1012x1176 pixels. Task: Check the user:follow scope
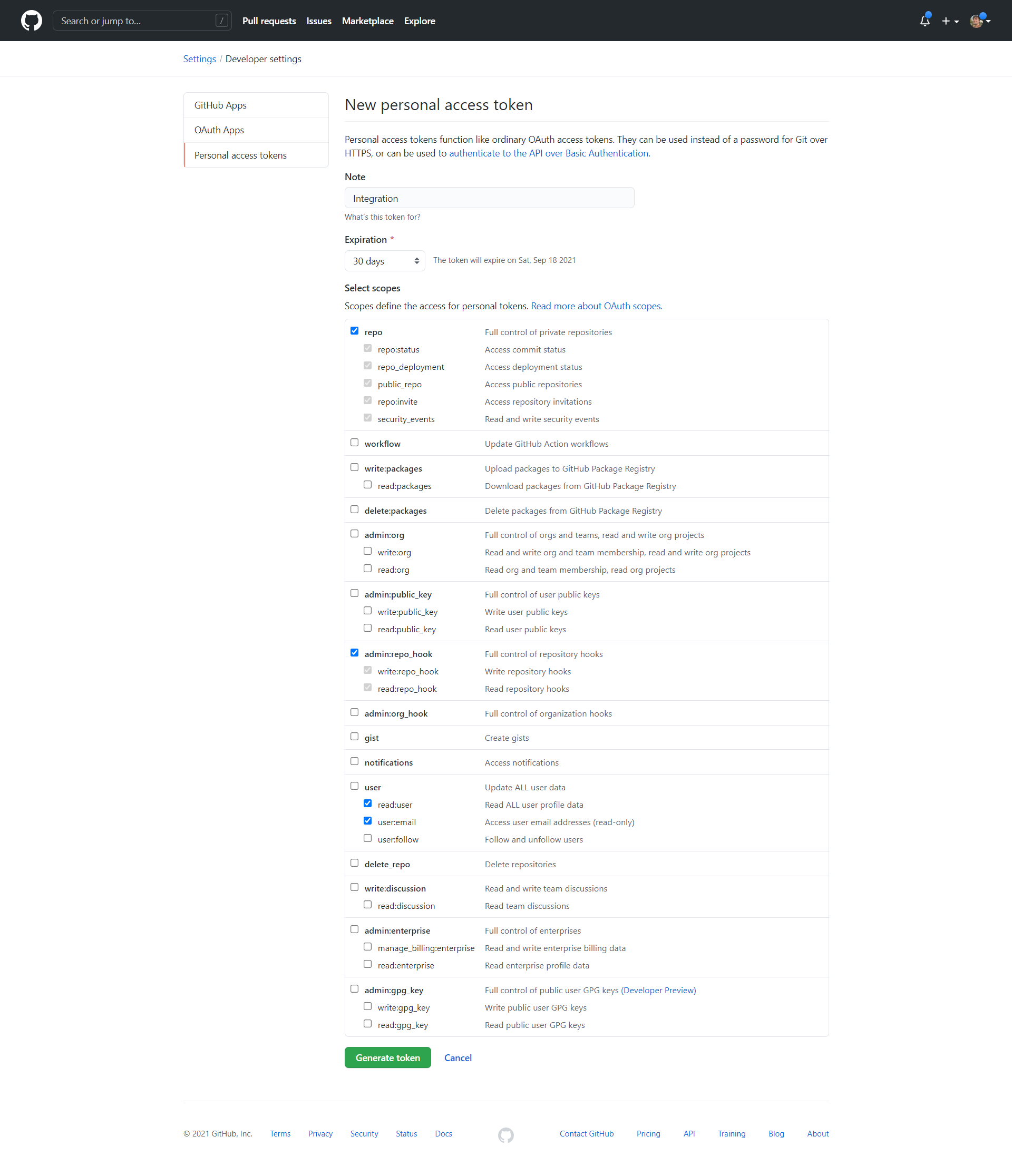368,838
